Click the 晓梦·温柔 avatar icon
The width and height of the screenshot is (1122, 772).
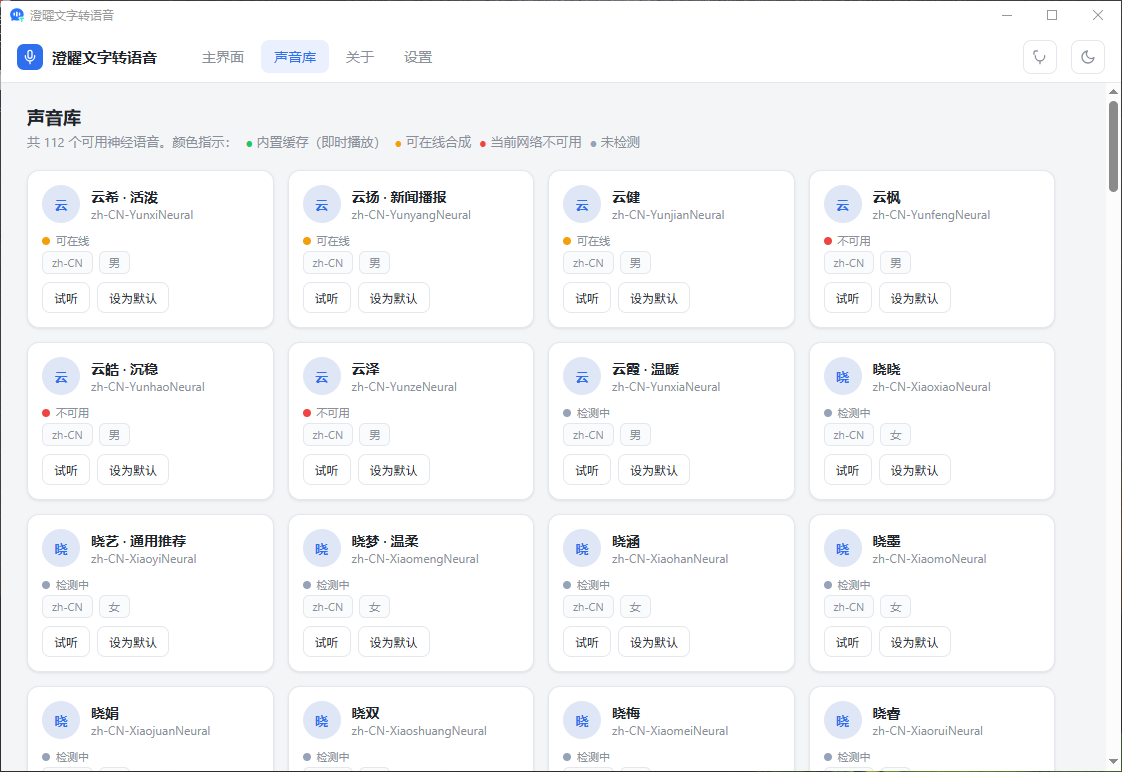[321, 549]
